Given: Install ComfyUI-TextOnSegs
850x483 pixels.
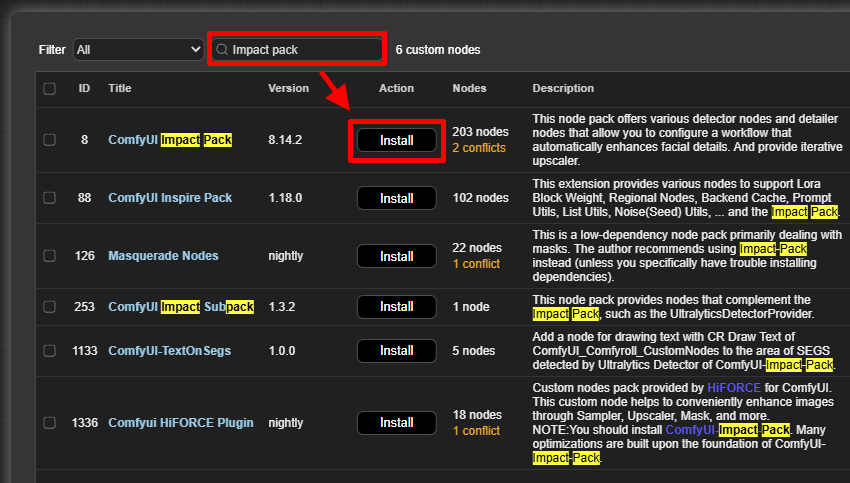Looking at the screenshot, I should pyautogui.click(x=397, y=351).
